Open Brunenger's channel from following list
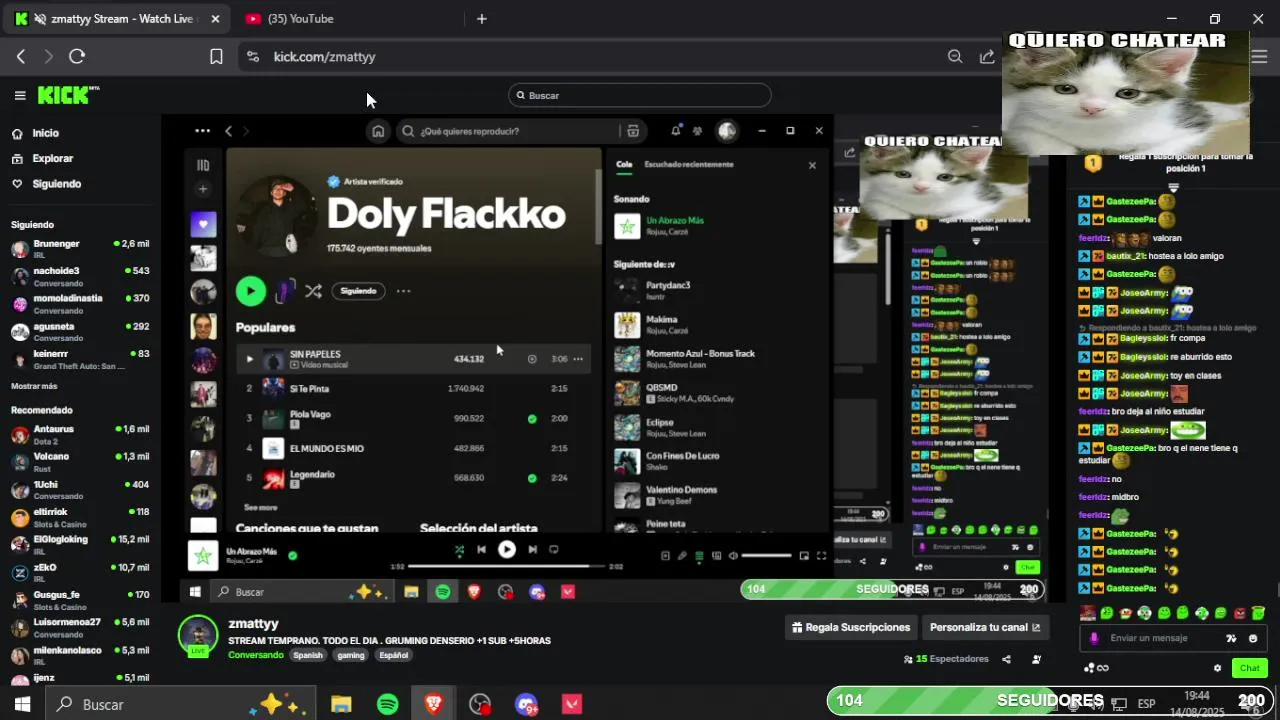 tap(80, 249)
